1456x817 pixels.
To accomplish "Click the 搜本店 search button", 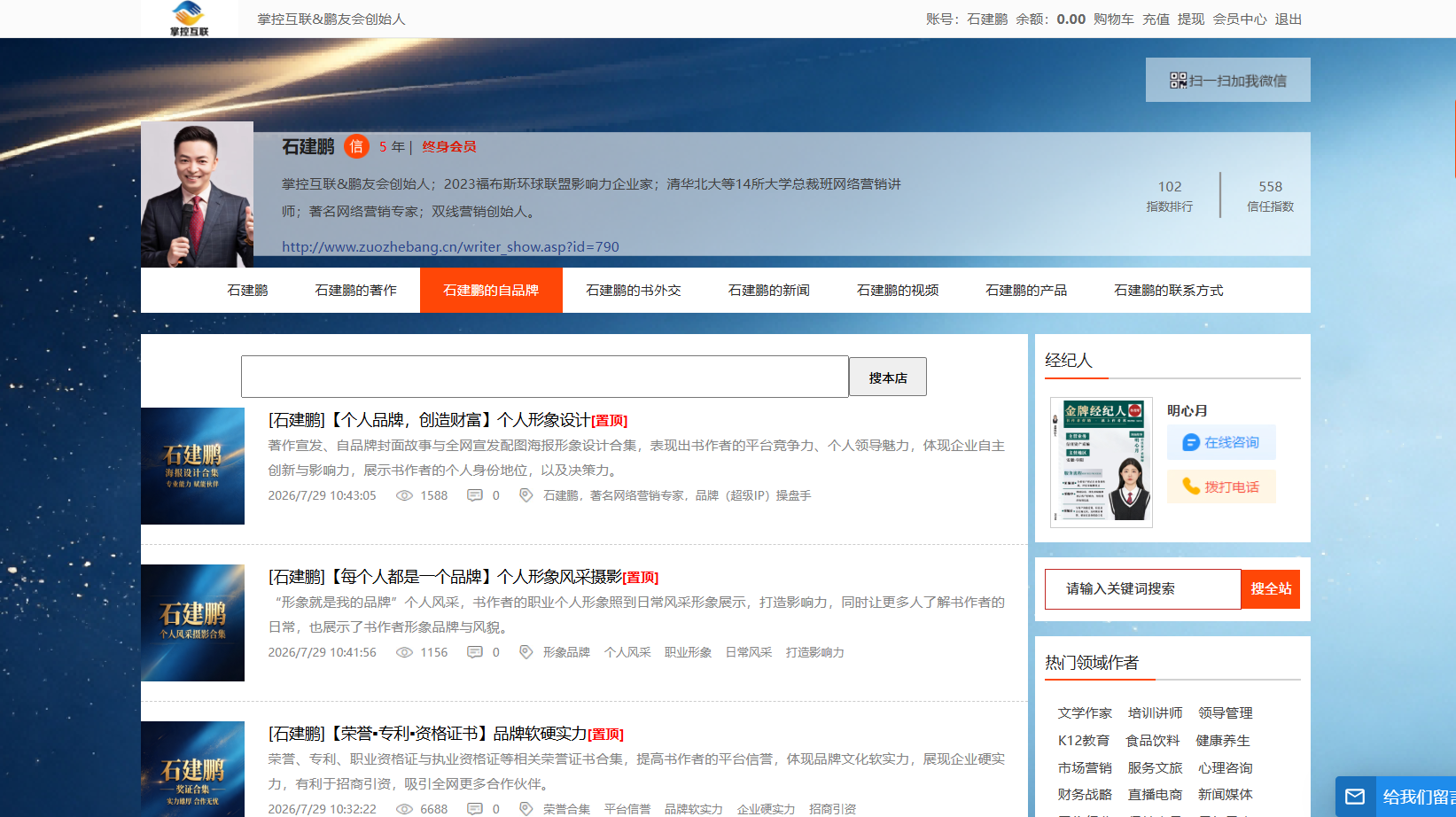I will [x=888, y=377].
